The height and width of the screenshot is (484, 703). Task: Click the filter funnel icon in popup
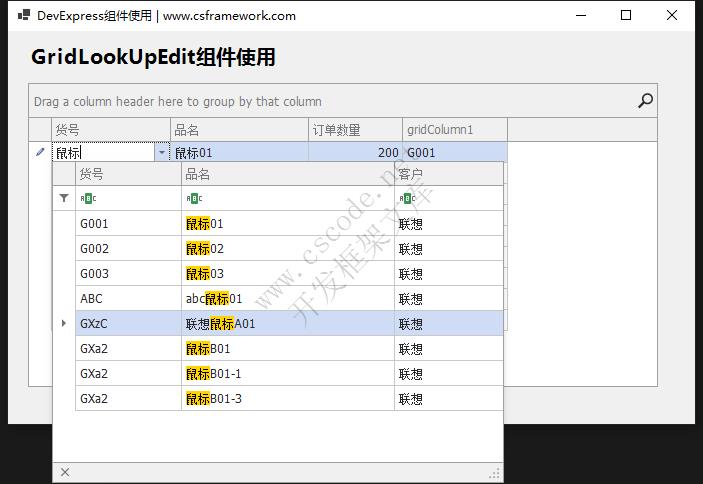[x=64, y=198]
